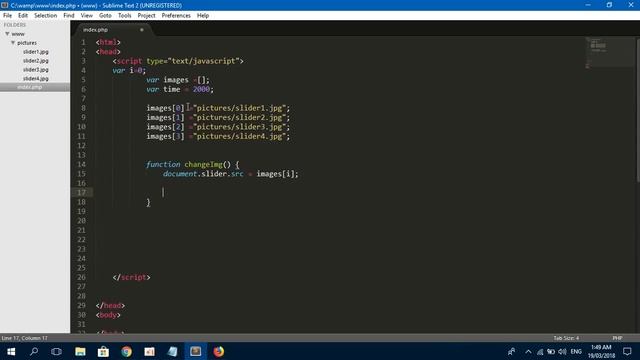The width and height of the screenshot is (640, 360).
Task: Open slider3.jpg in the sidebar
Action: [36, 70]
